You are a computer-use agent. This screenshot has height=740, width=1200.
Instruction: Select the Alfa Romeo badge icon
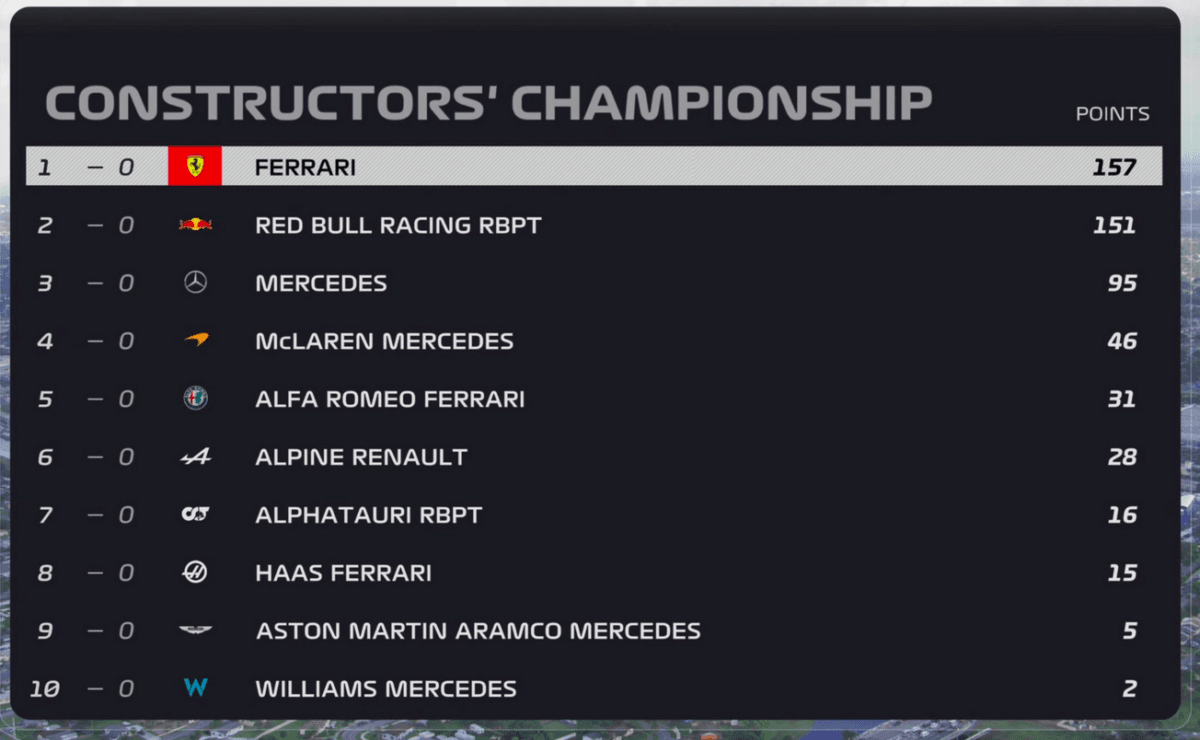pos(195,399)
